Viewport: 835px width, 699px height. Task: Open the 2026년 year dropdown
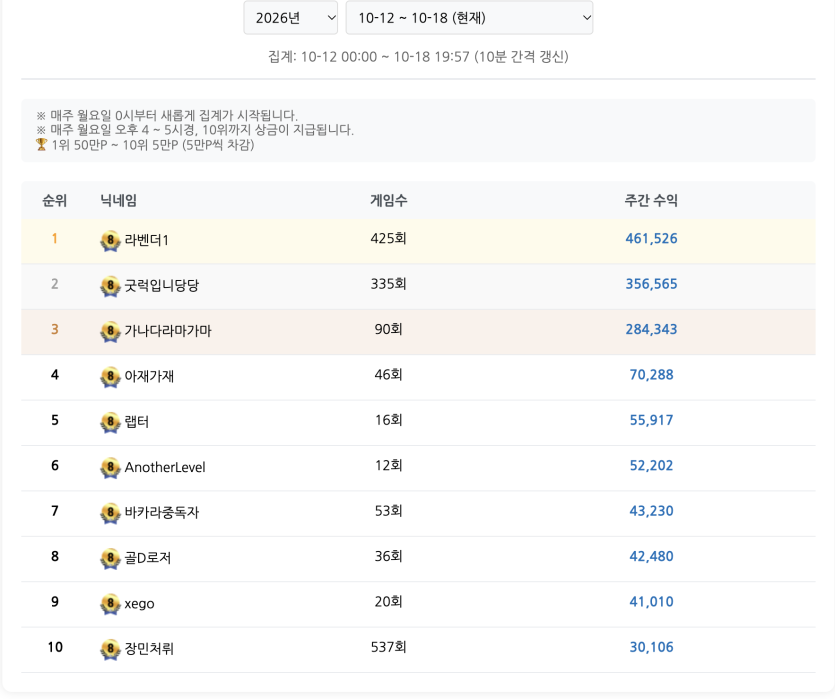click(290, 18)
